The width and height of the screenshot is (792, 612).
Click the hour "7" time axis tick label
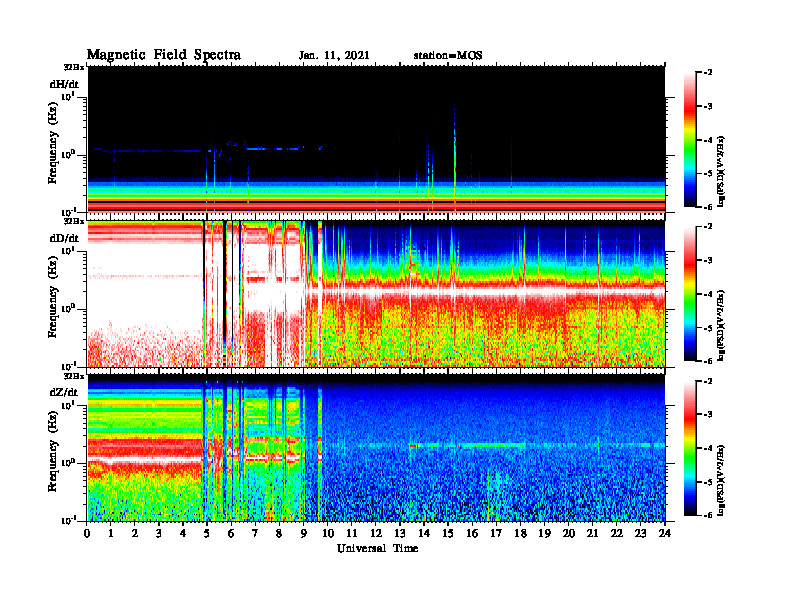[255, 534]
